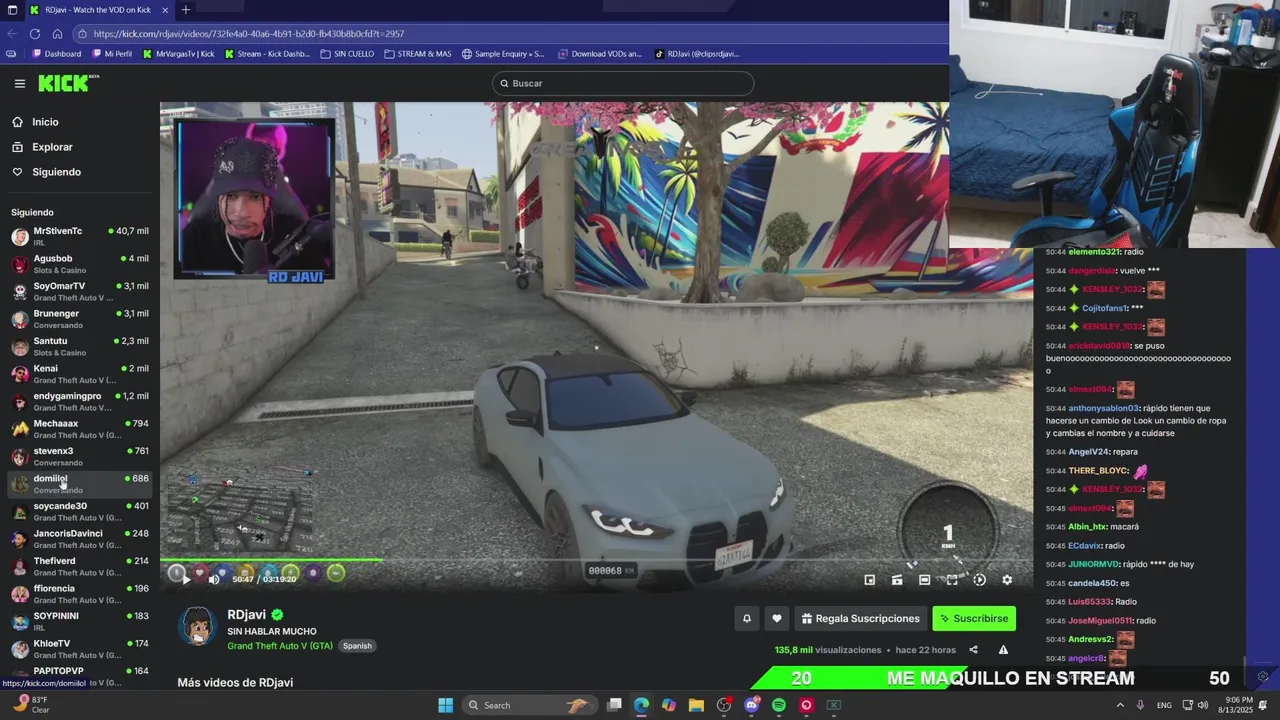Play the VOD with the play button

tap(184, 579)
